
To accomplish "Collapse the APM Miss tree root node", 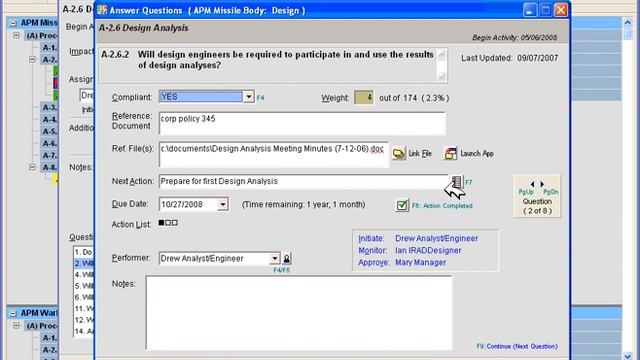I will coord(13,23).
